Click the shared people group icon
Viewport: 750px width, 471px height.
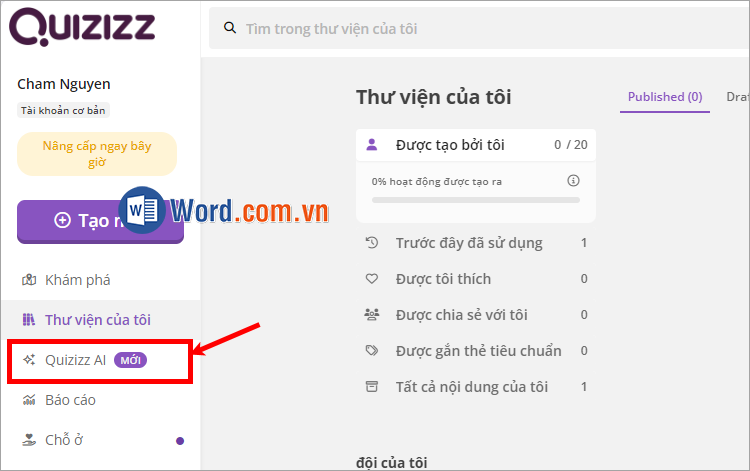(372, 315)
